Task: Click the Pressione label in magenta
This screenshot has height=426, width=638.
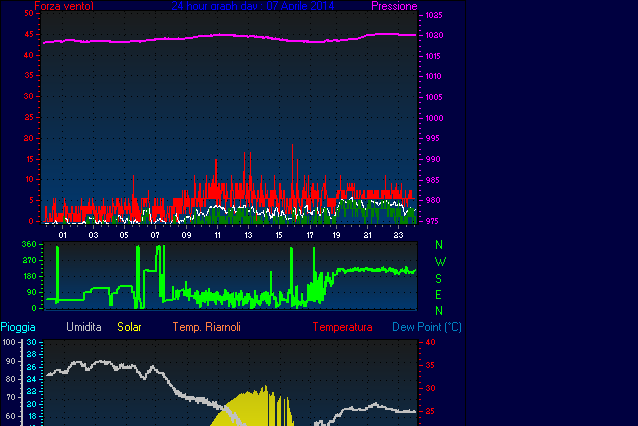Action: pos(394,6)
